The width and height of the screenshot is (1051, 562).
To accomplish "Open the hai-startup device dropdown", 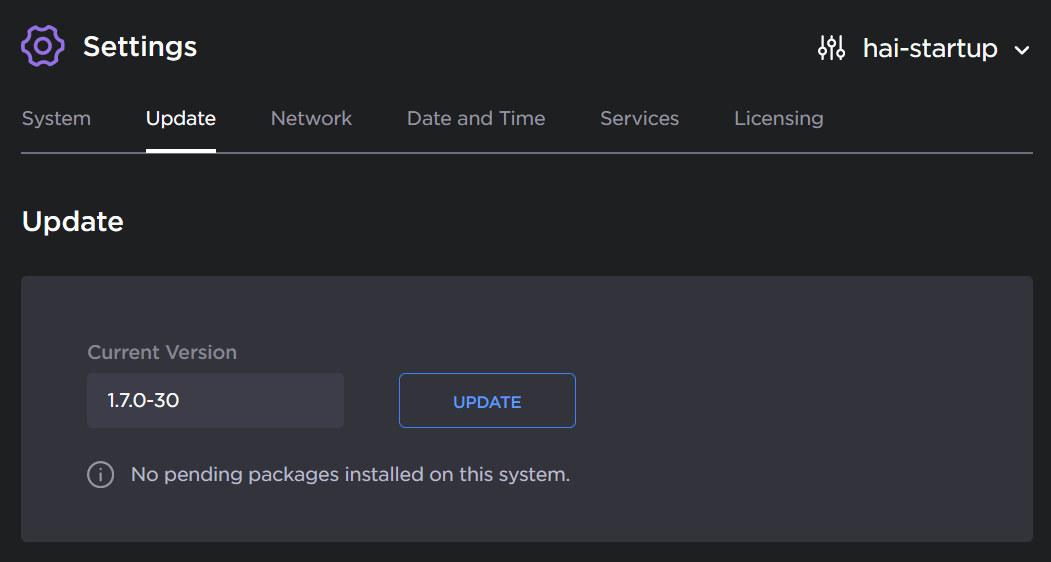I will coord(930,48).
